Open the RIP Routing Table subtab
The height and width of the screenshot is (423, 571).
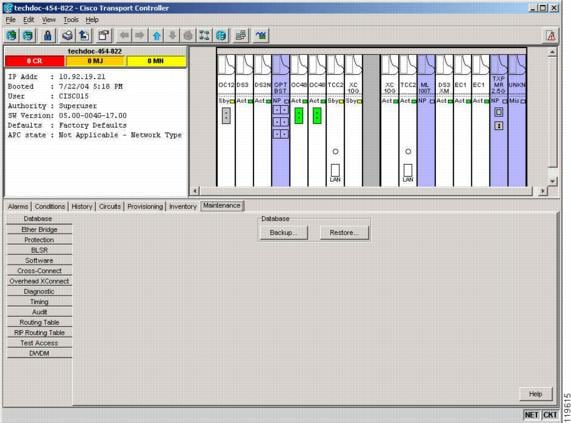click(x=39, y=333)
